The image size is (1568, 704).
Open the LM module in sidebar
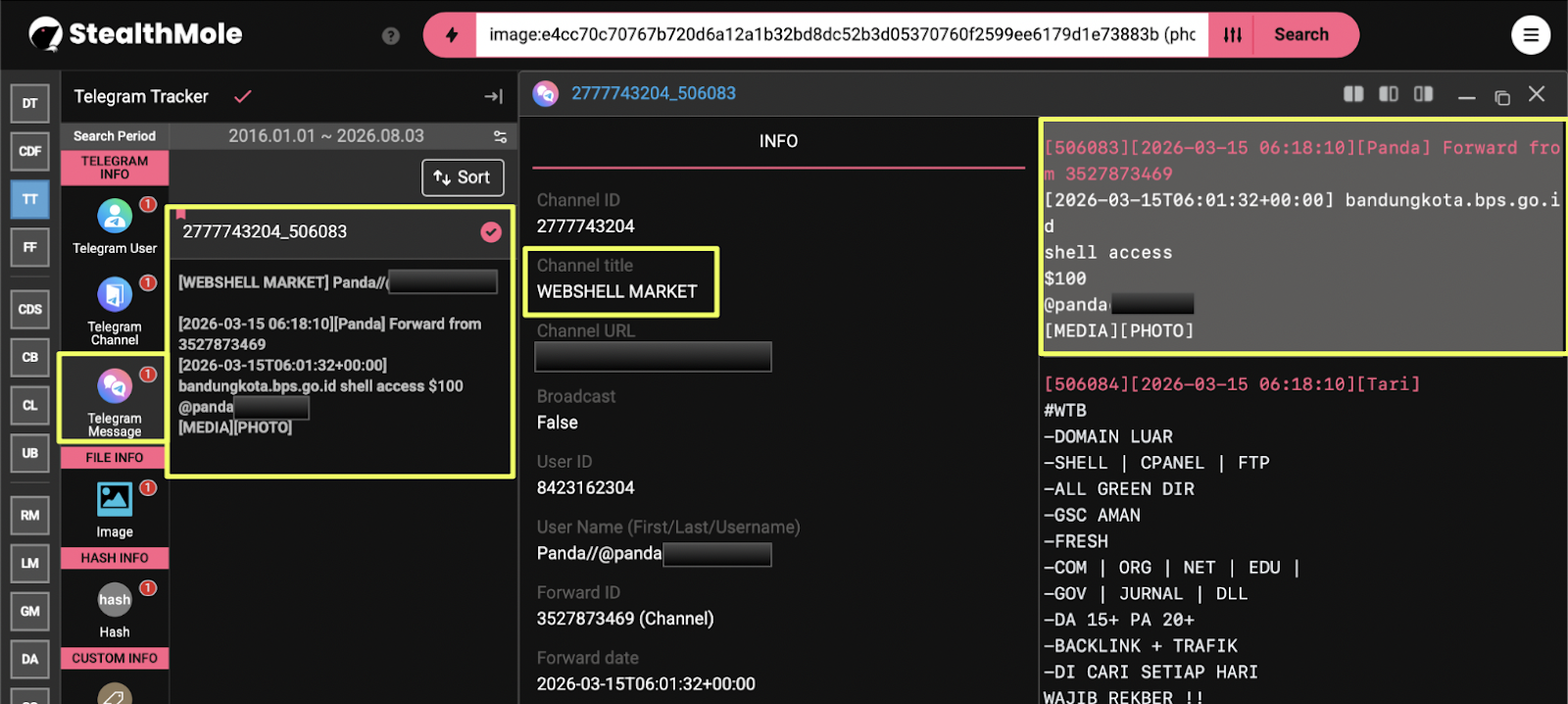(29, 563)
